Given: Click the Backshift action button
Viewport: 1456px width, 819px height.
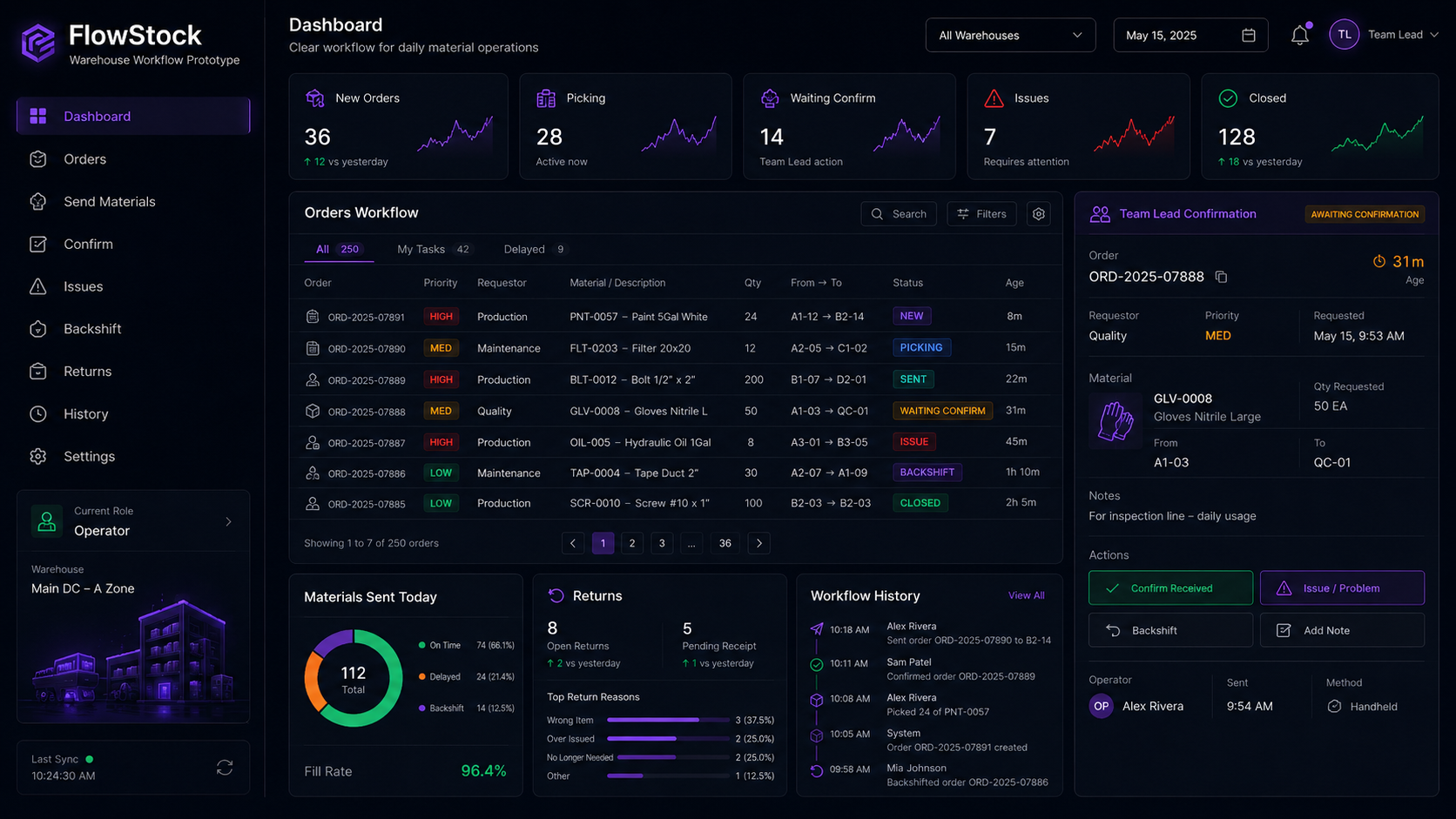Looking at the screenshot, I should pos(1170,630).
